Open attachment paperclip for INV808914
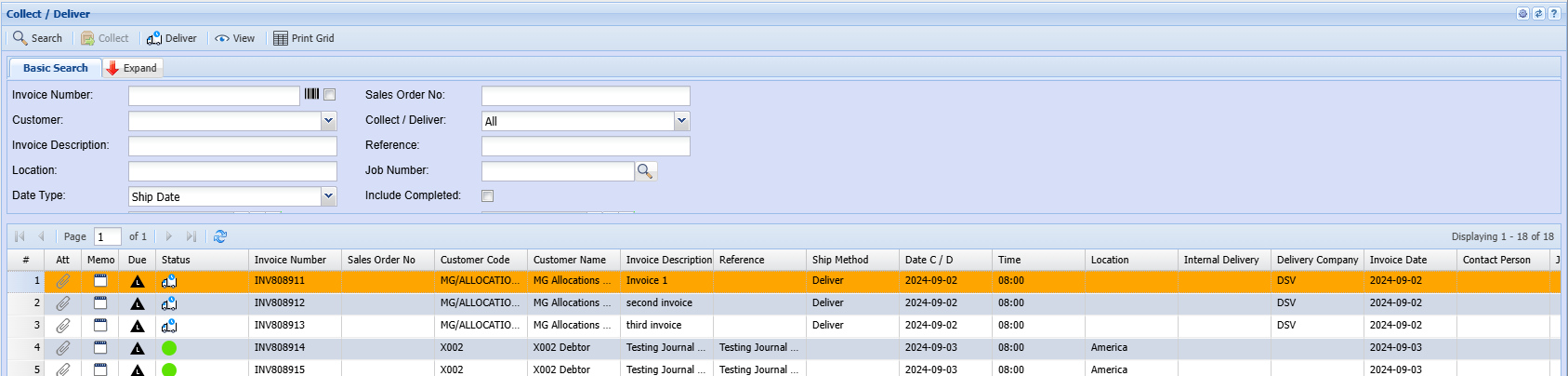This screenshot has width=1568, height=376. point(62,348)
